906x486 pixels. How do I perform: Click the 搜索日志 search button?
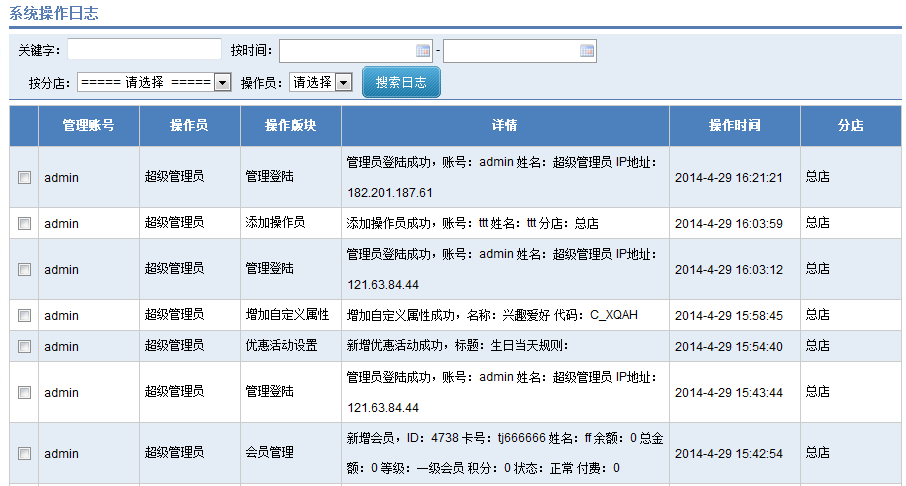pos(401,82)
